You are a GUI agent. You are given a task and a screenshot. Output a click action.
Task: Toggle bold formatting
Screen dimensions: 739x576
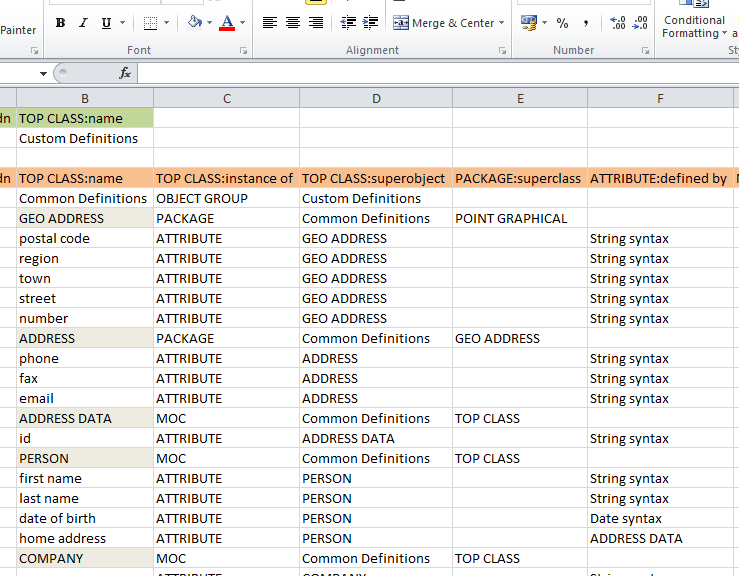coord(61,23)
